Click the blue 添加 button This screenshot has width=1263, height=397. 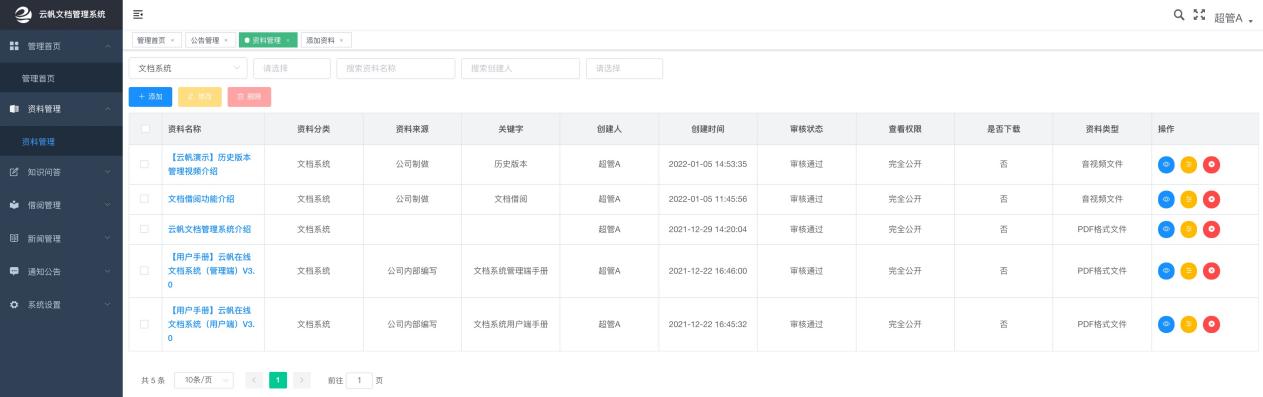[x=150, y=96]
